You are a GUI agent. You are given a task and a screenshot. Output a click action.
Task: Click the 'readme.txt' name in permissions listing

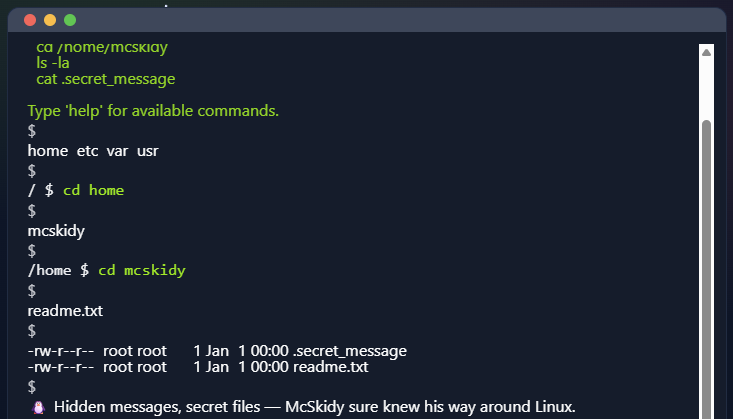click(331, 367)
